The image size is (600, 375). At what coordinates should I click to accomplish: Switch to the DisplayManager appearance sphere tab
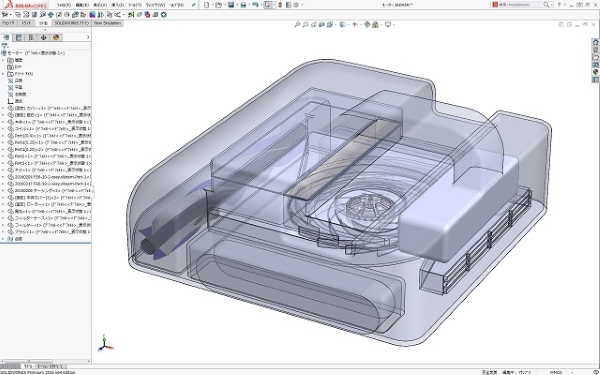(56, 37)
